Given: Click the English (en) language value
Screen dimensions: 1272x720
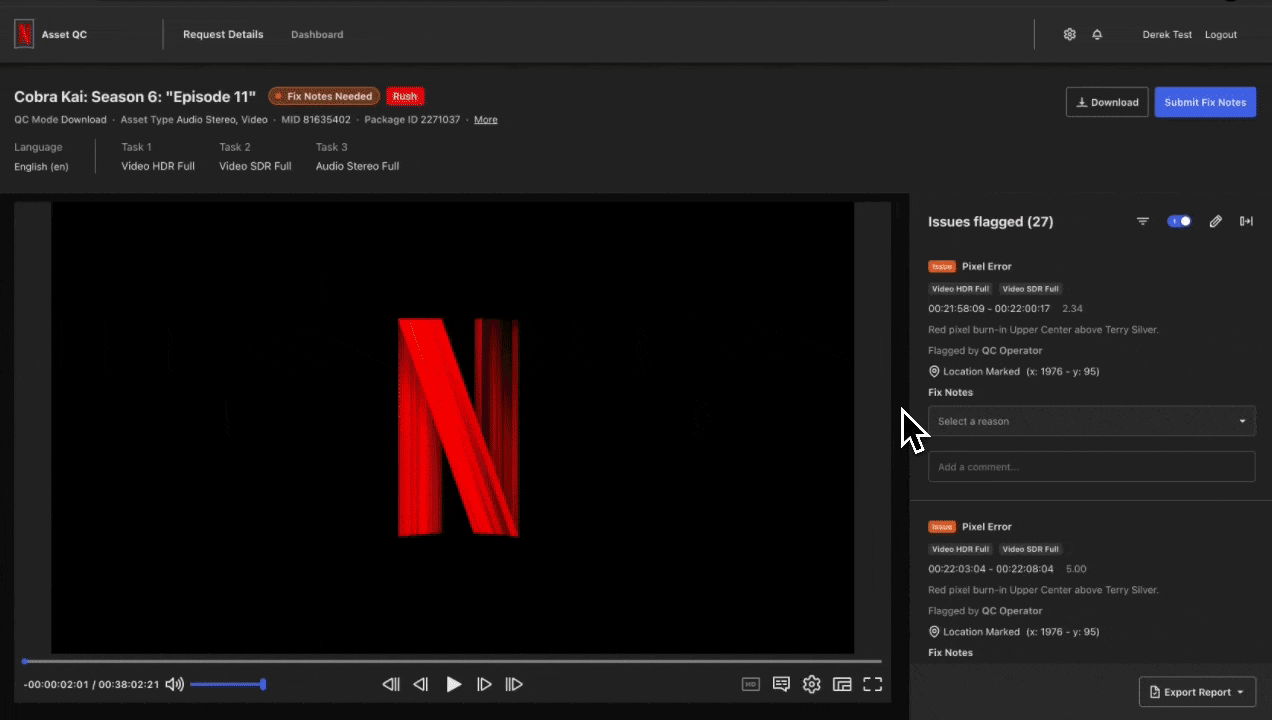Looking at the screenshot, I should [41, 166].
